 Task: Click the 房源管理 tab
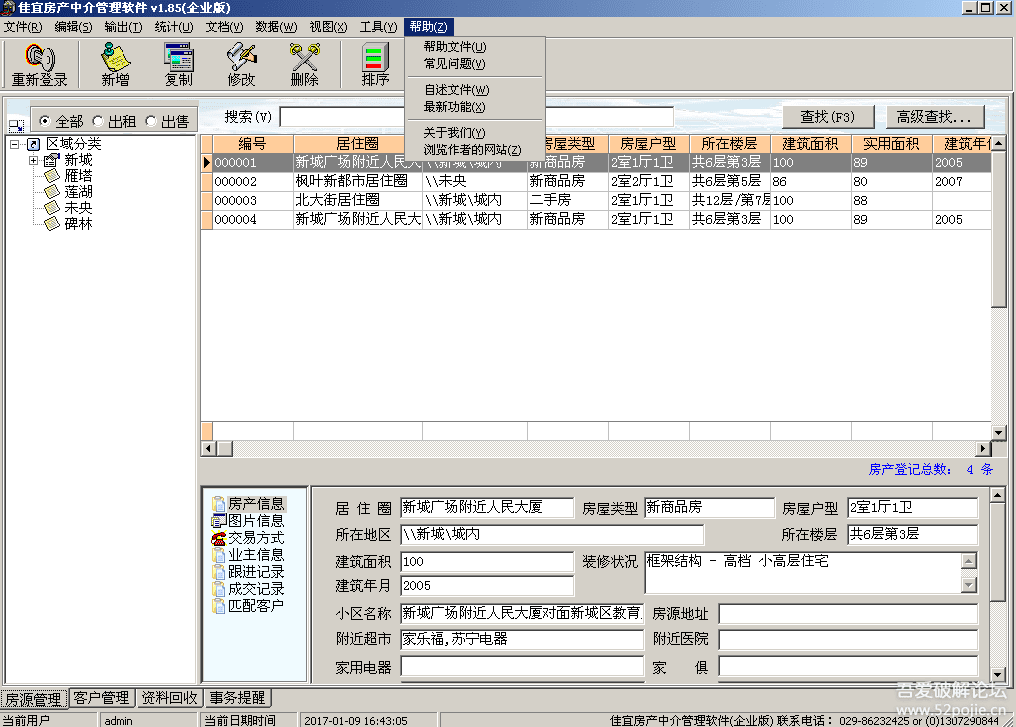coord(34,698)
